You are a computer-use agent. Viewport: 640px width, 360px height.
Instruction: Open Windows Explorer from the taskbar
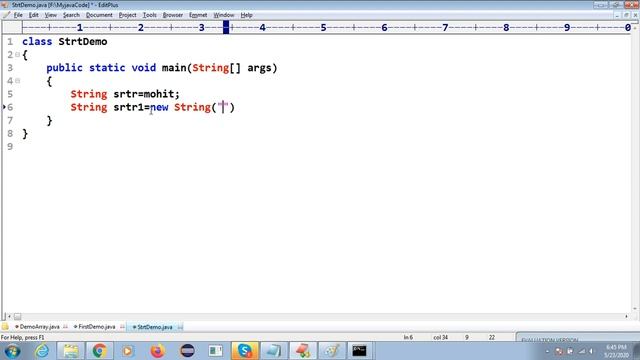click(71, 351)
